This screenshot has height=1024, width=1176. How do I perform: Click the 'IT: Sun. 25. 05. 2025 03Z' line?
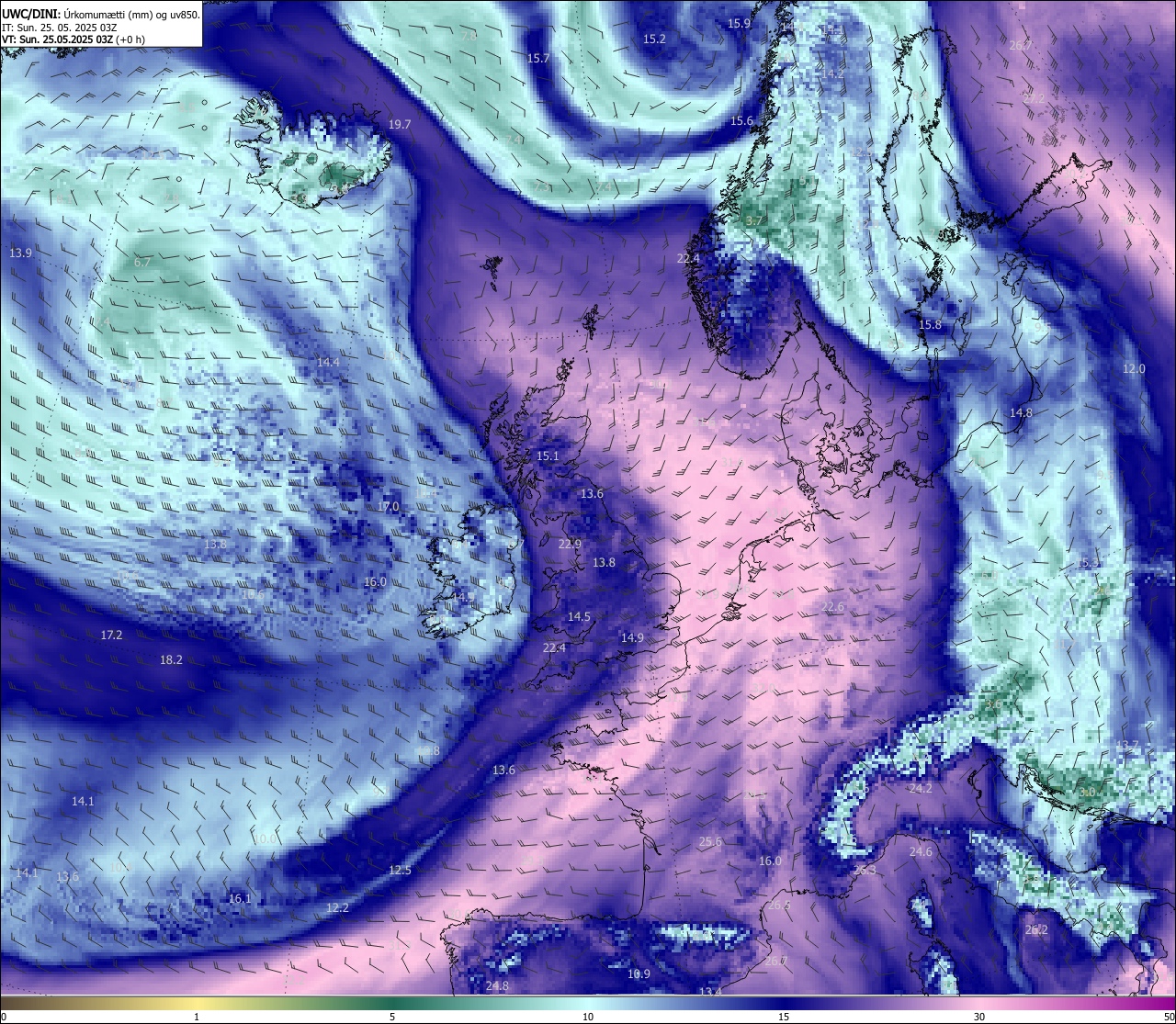point(60,28)
